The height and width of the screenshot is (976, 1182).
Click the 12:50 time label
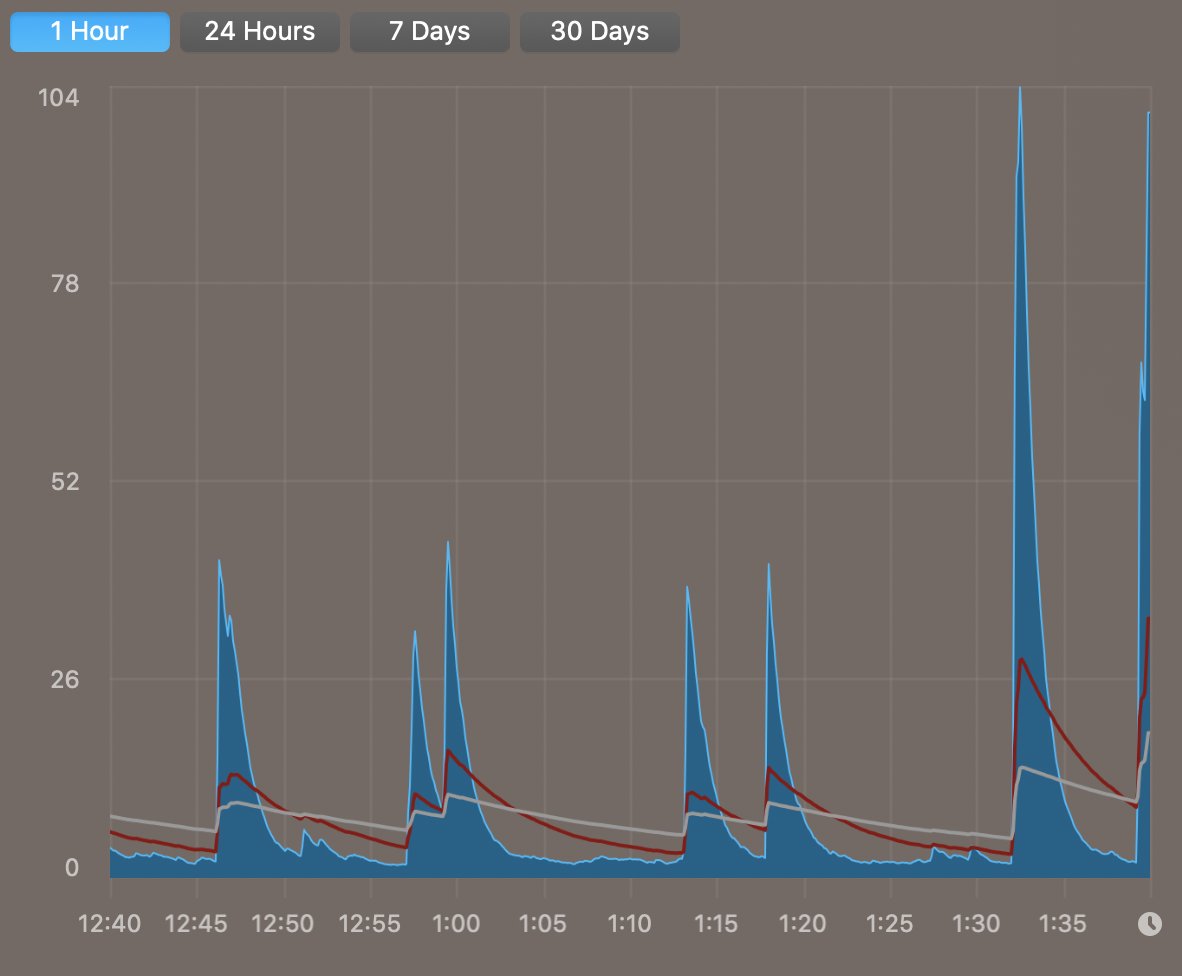pos(283,923)
